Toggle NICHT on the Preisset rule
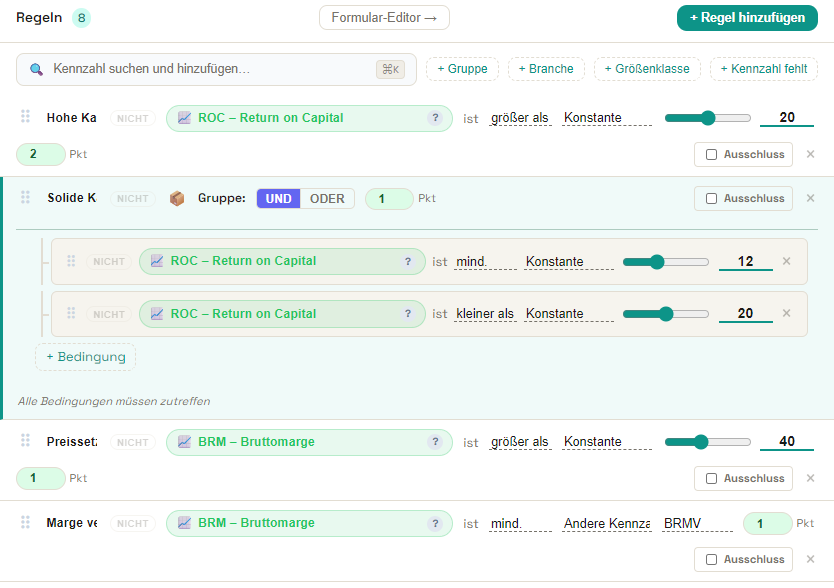 pos(132,442)
